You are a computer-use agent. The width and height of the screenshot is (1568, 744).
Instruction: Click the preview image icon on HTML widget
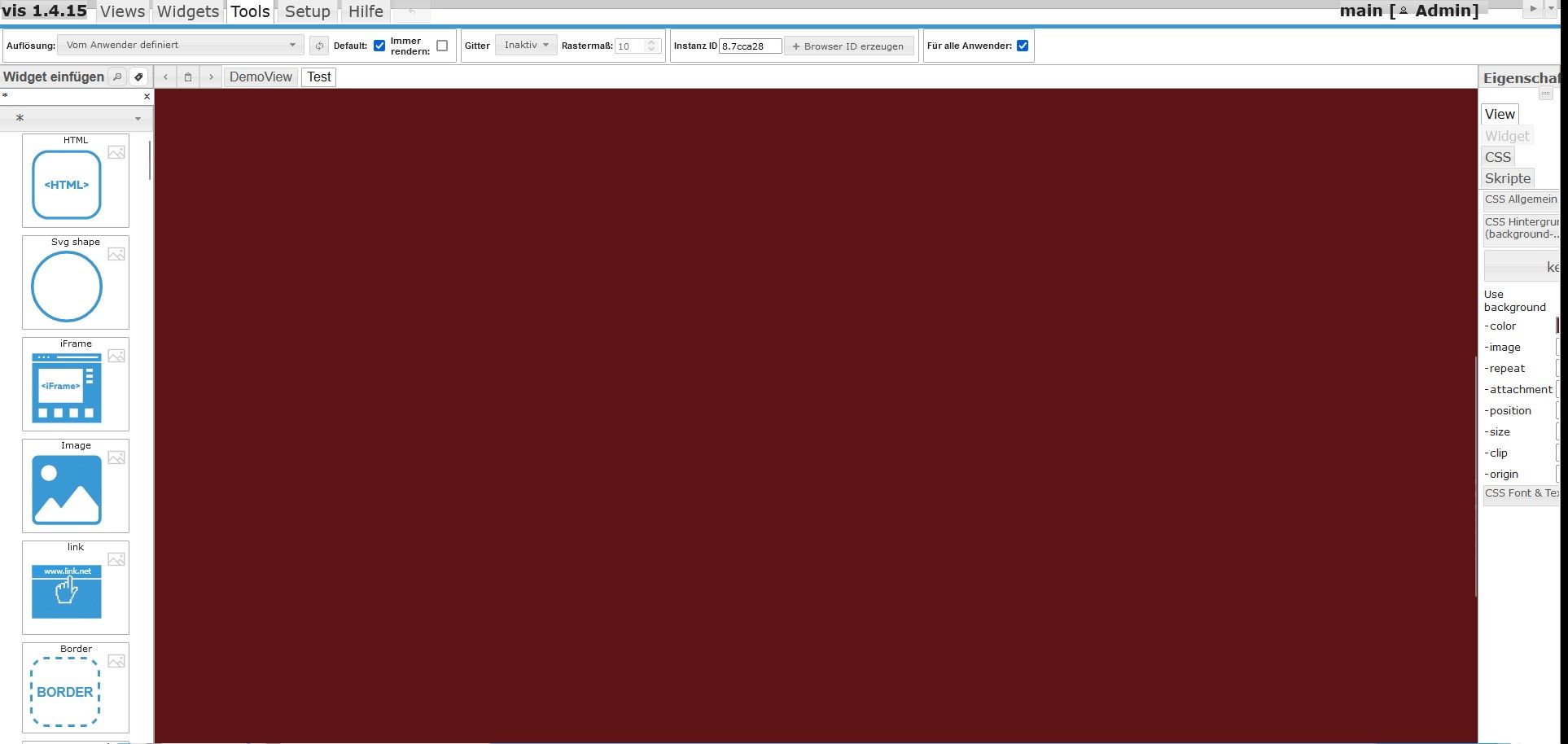pos(116,152)
